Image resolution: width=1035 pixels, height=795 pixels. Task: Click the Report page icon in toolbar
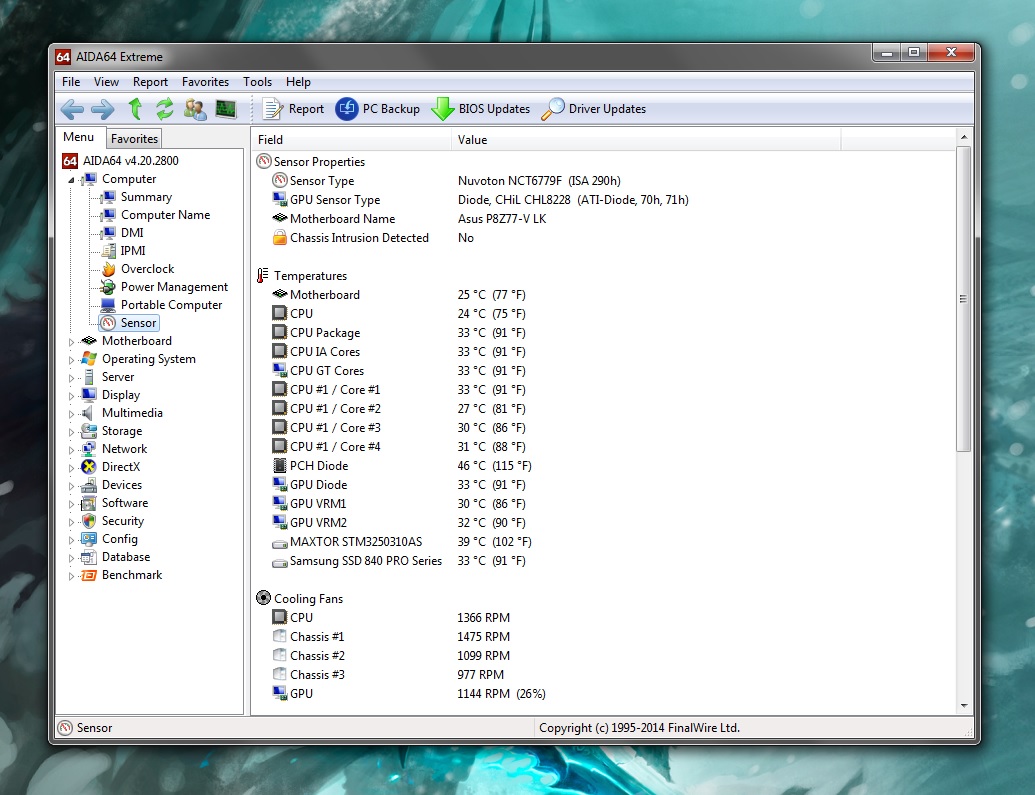click(272, 109)
